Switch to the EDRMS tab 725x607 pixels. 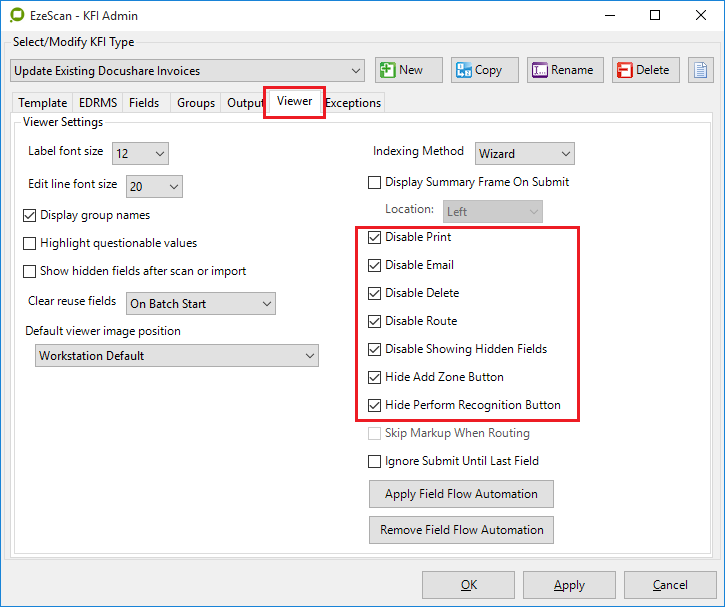(98, 103)
